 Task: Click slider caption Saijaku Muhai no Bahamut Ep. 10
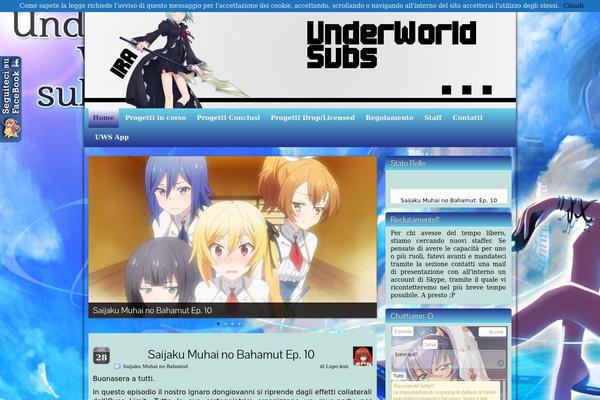(x=152, y=310)
